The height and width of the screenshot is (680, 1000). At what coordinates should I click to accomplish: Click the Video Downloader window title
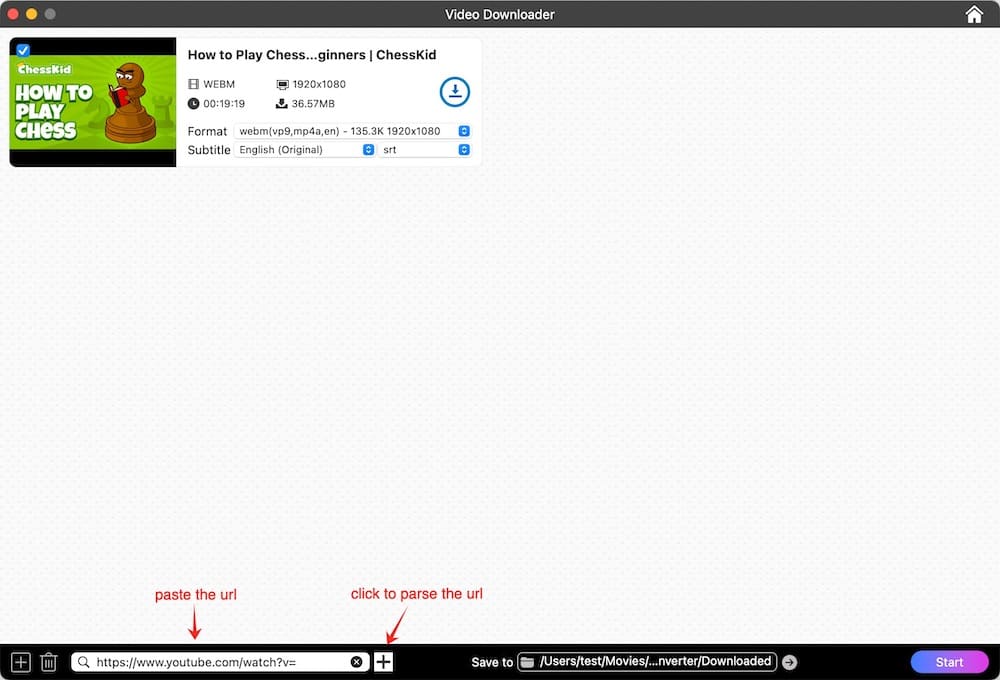[500, 14]
